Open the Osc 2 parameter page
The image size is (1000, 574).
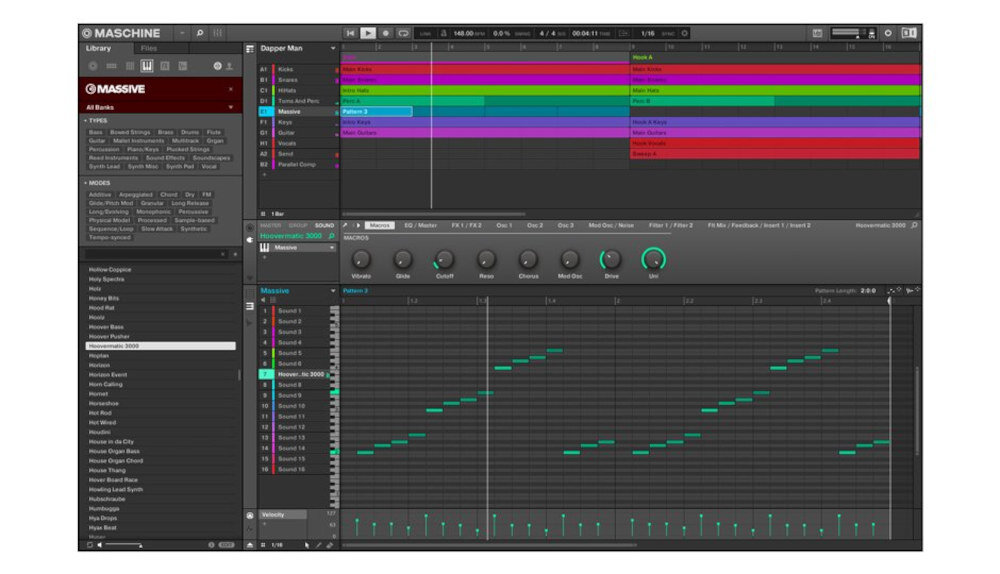[x=534, y=225]
